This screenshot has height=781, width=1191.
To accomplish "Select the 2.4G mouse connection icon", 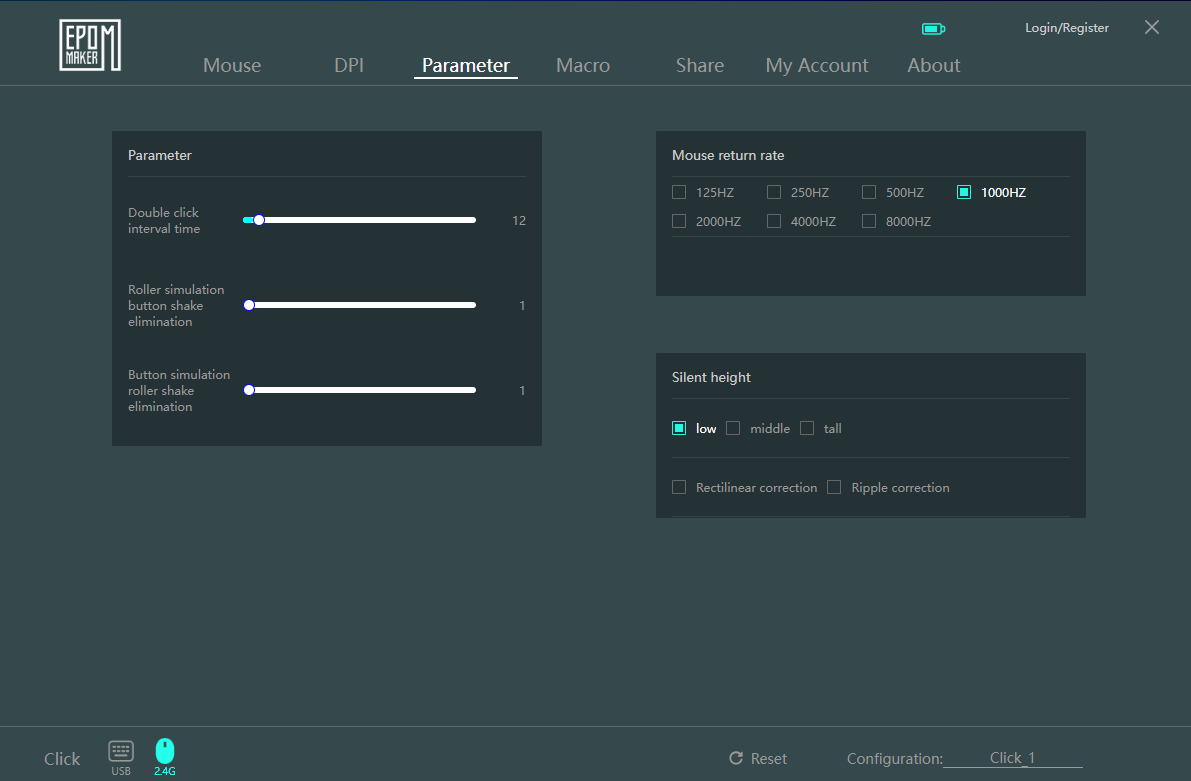I will click(x=165, y=752).
